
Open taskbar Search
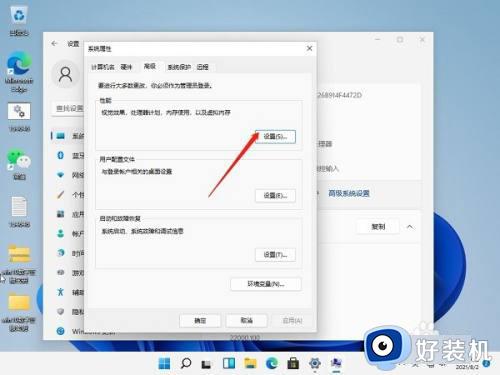186,363
